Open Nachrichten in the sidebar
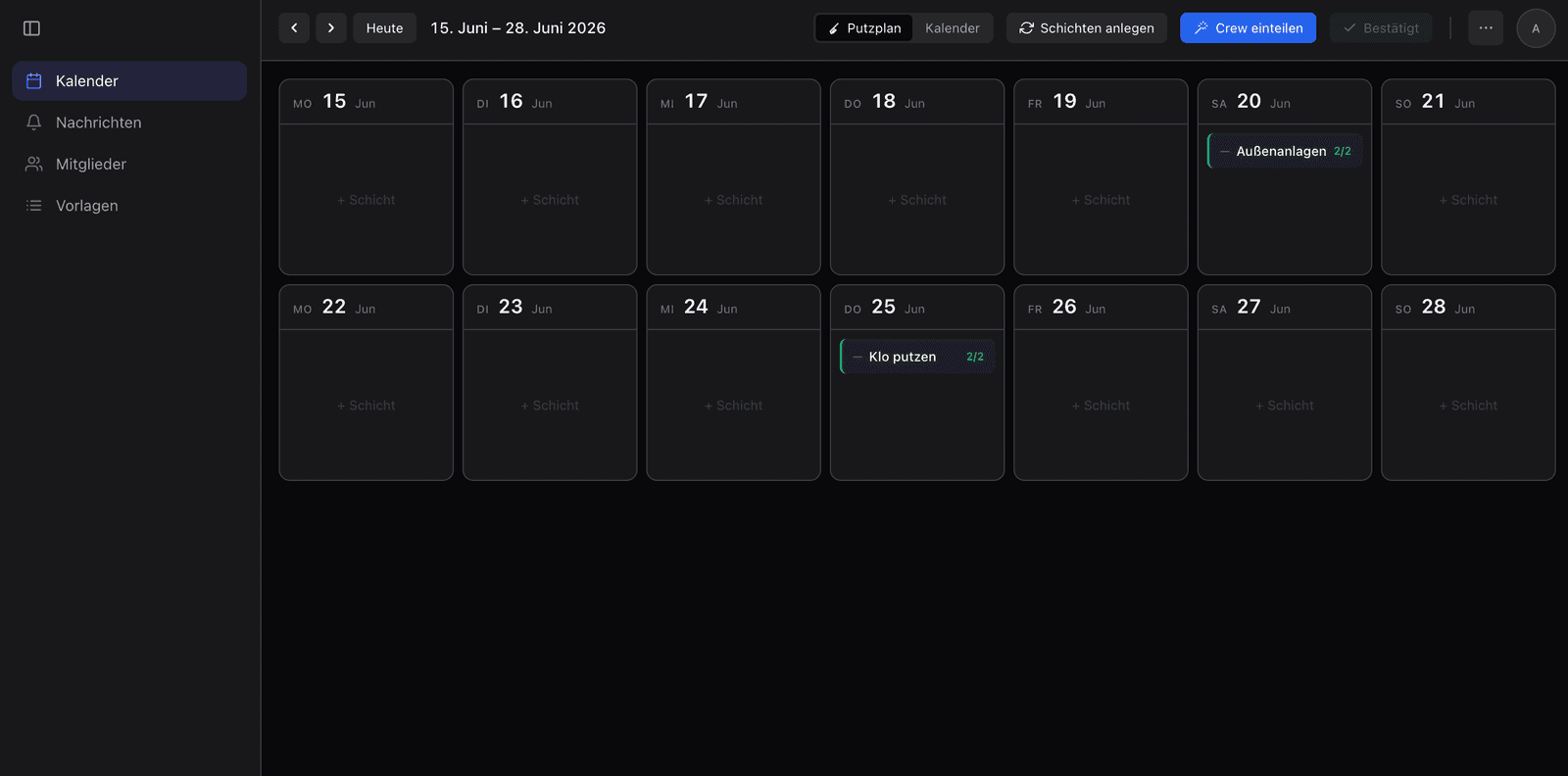The width and height of the screenshot is (1568, 776). [129, 122]
